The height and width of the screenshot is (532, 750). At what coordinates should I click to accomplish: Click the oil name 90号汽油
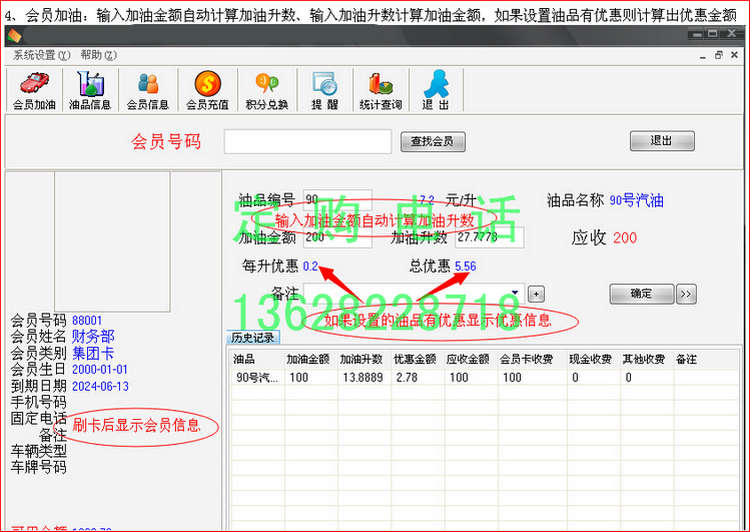(x=637, y=200)
